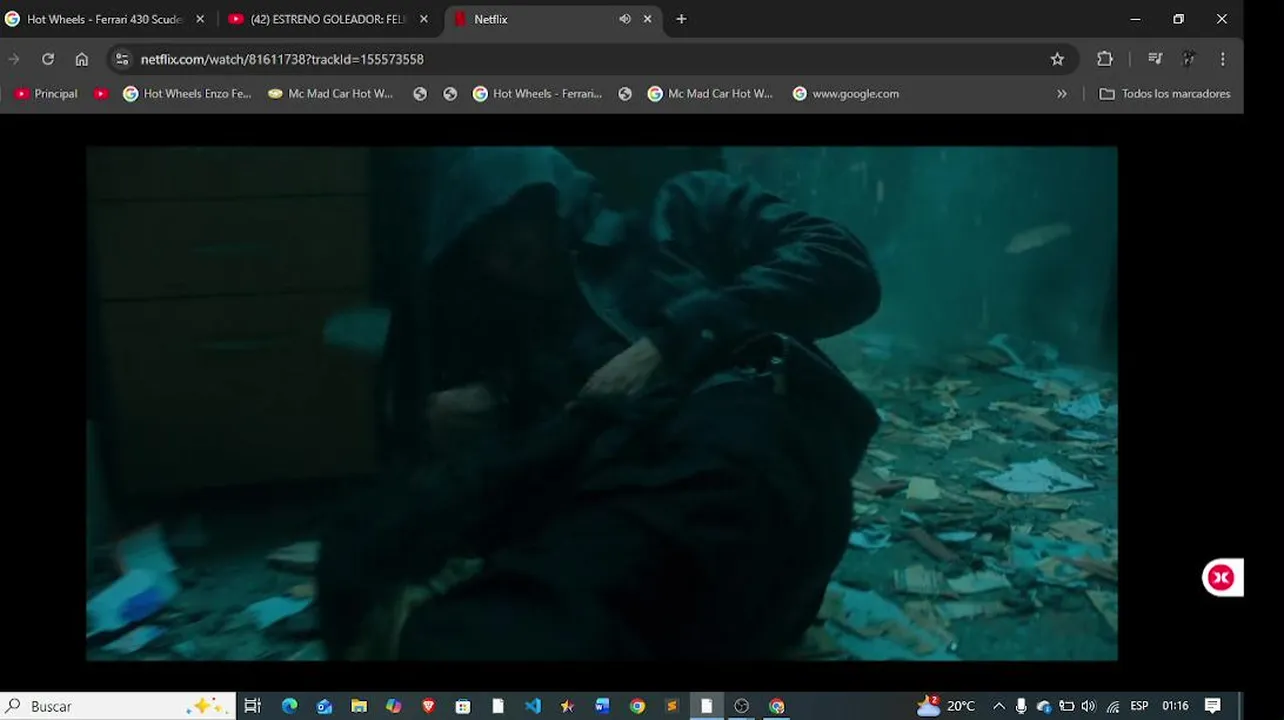Open the Todos los marcadores folder
1284x720 pixels.
pyautogui.click(x=1165, y=94)
